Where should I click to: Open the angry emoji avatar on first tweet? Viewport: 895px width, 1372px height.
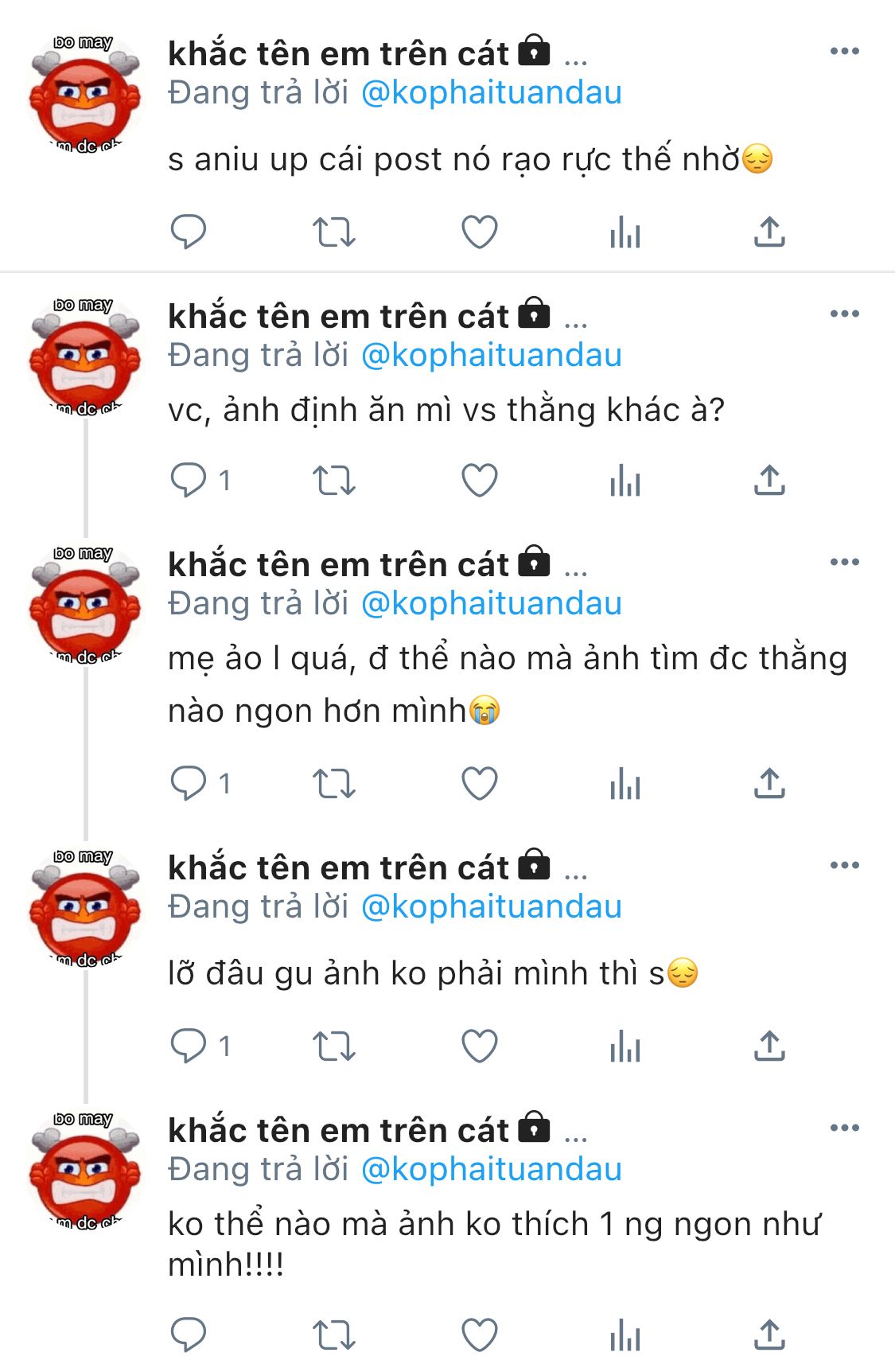pos(84,94)
